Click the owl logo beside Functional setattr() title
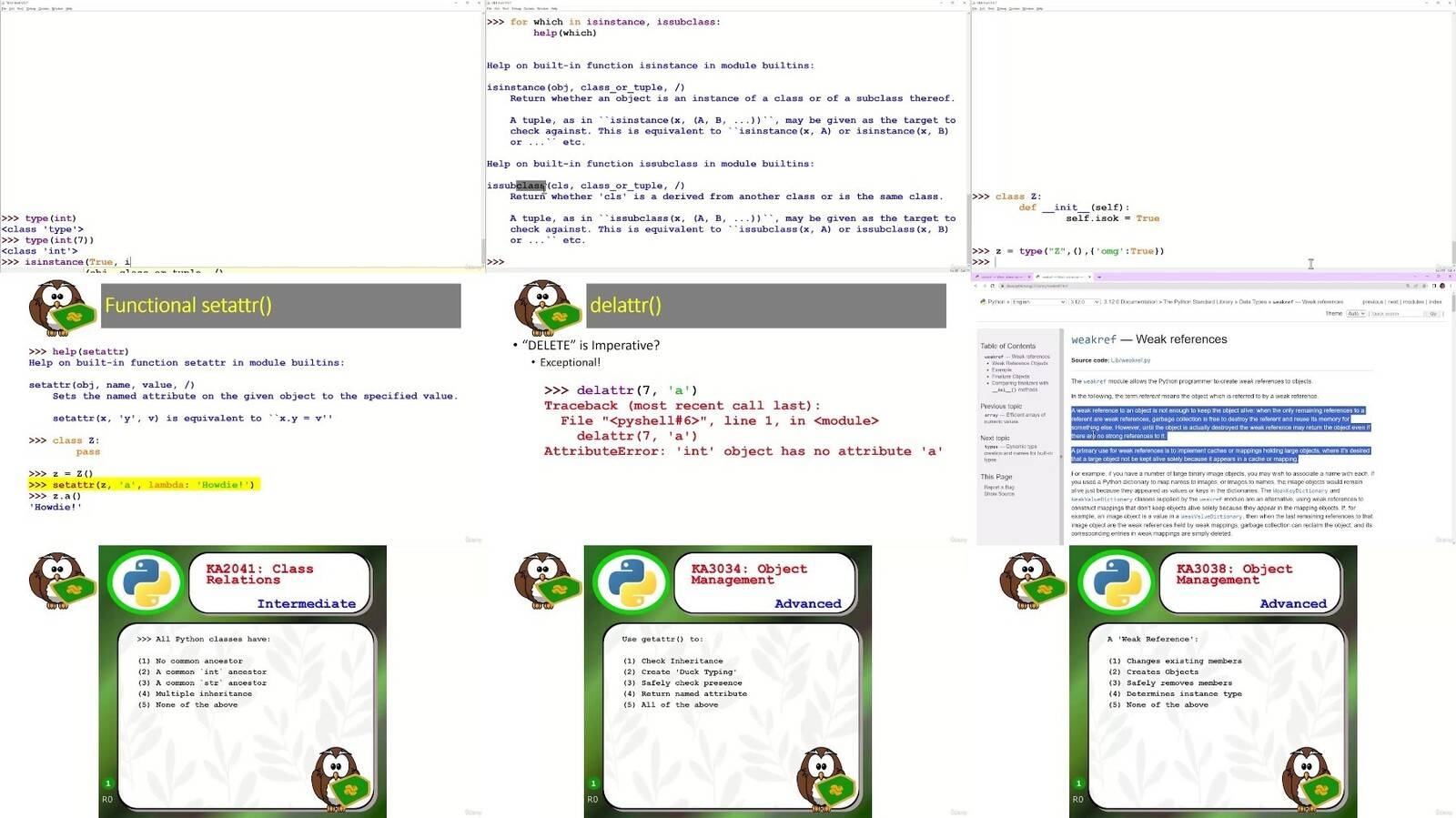Image resolution: width=1456 pixels, height=818 pixels. pyautogui.click(x=62, y=308)
